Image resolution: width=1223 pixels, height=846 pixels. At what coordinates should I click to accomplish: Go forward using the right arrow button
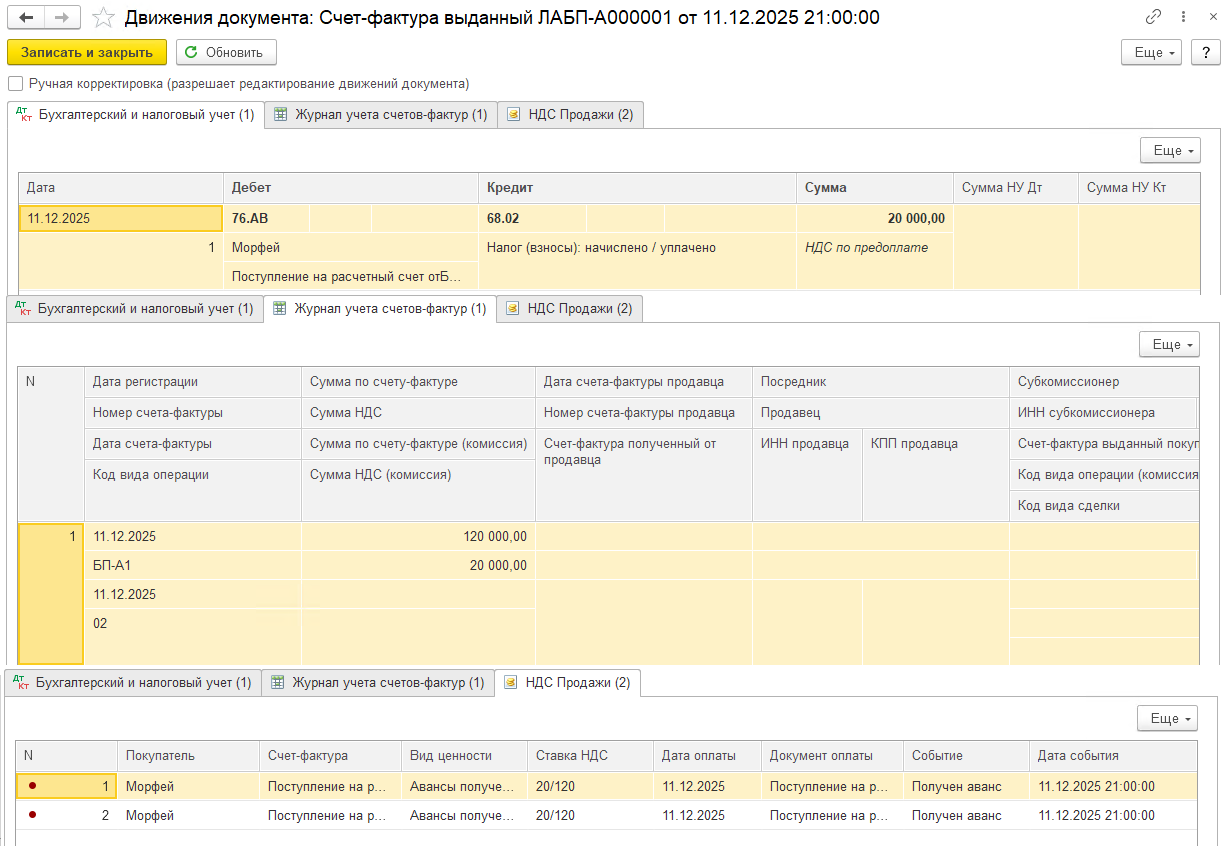click(62, 17)
